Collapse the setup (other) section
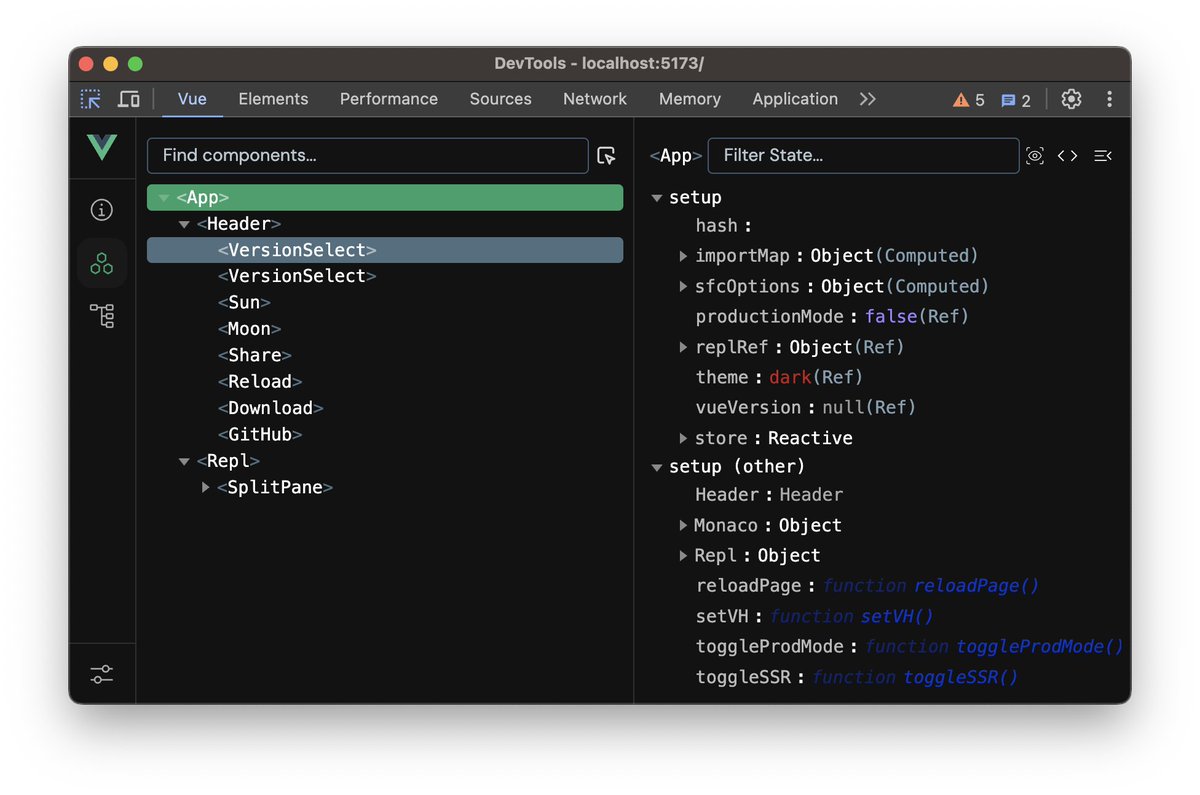Screen dimensions: 1200x795 [657, 467]
